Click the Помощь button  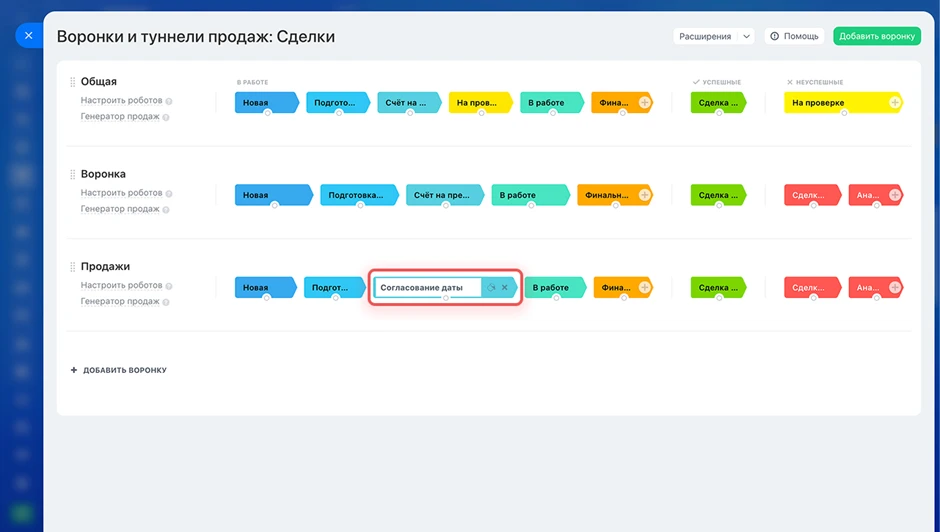click(x=794, y=36)
